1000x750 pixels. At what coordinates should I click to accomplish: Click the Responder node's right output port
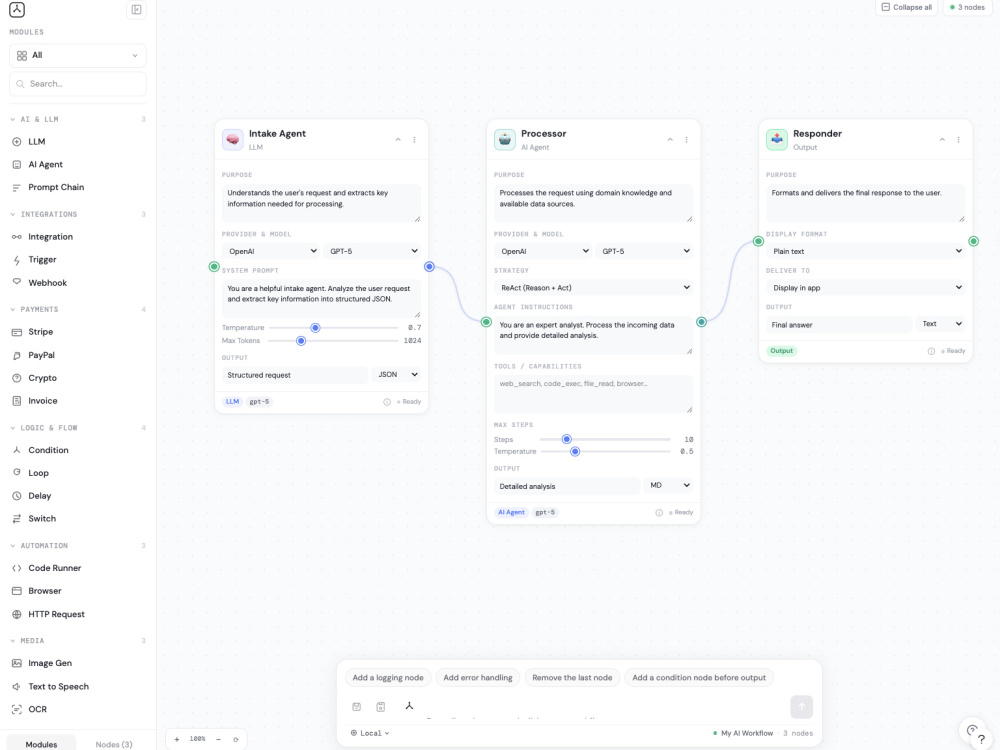(x=973, y=241)
